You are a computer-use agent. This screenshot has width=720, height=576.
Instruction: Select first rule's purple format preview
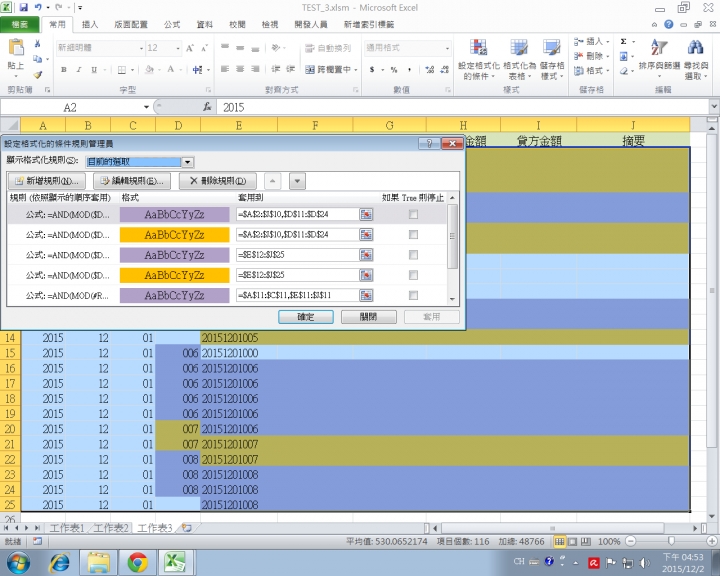[174, 214]
